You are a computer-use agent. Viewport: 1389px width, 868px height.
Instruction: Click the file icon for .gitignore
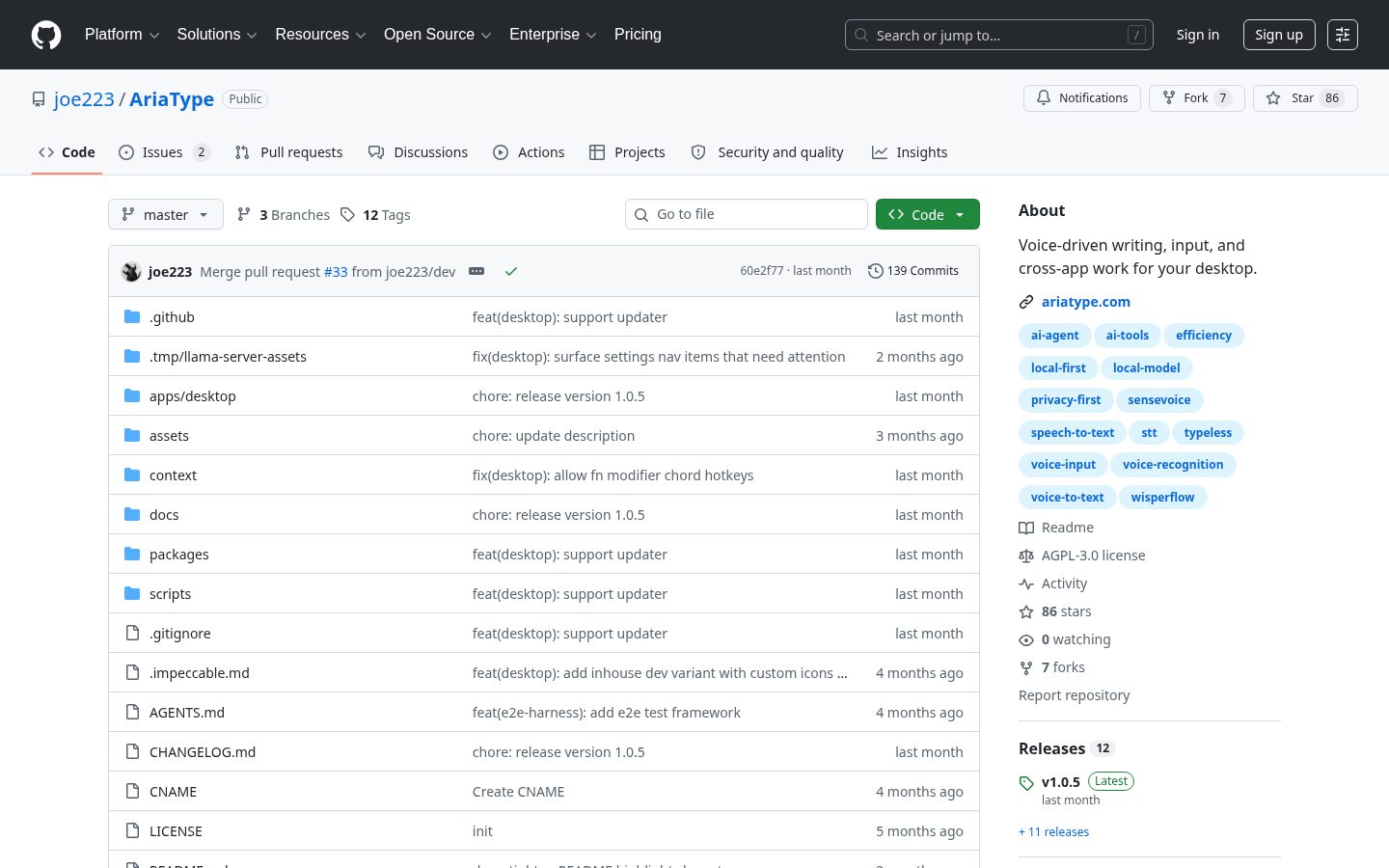(x=132, y=633)
